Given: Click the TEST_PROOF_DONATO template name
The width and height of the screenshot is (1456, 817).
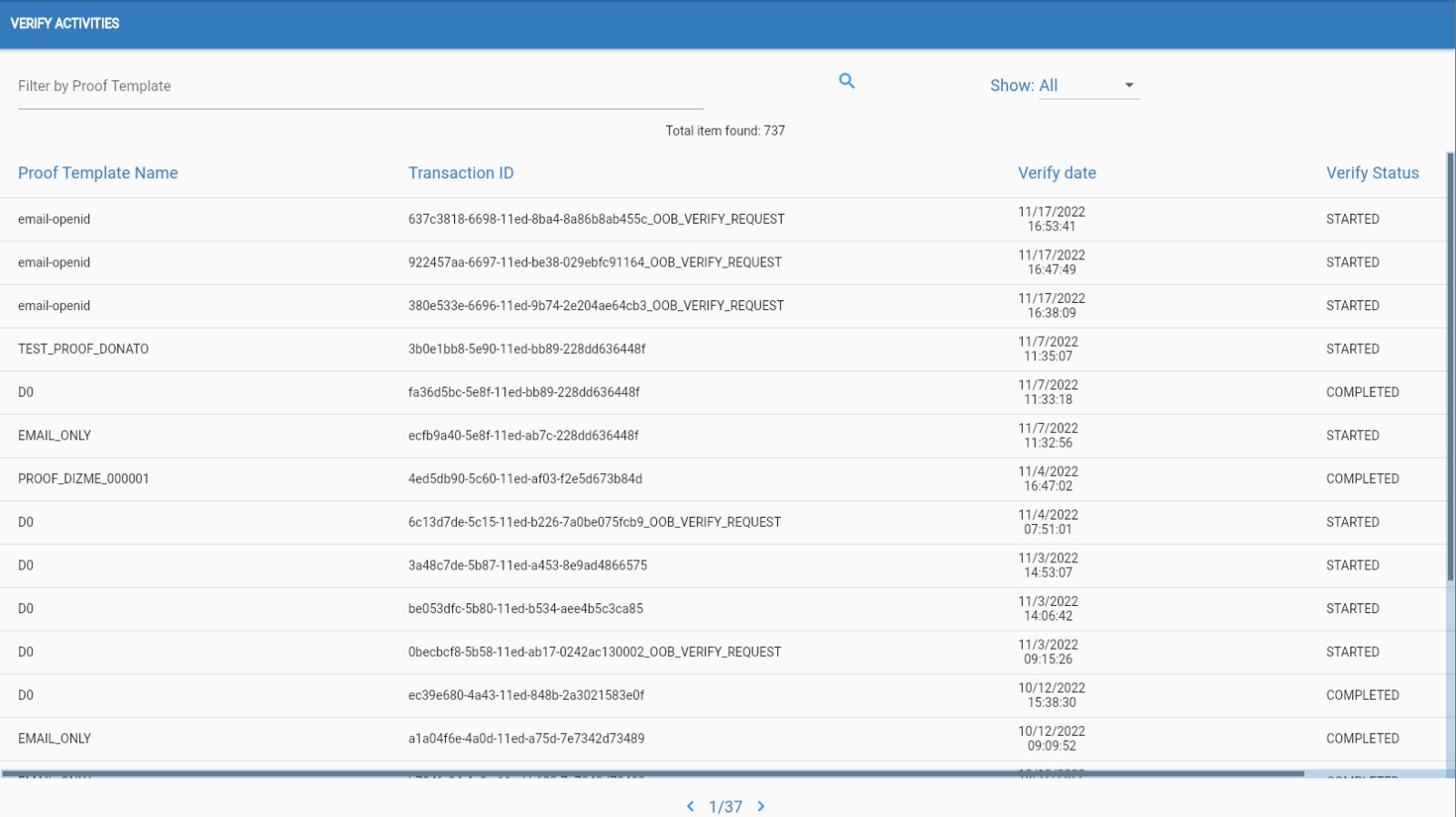Looking at the screenshot, I should (x=84, y=349).
